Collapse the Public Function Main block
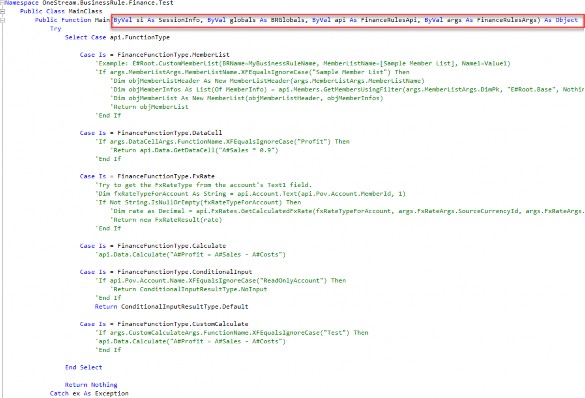Image resolution: width=585 pixels, height=398 pixels. tap(2, 20)
